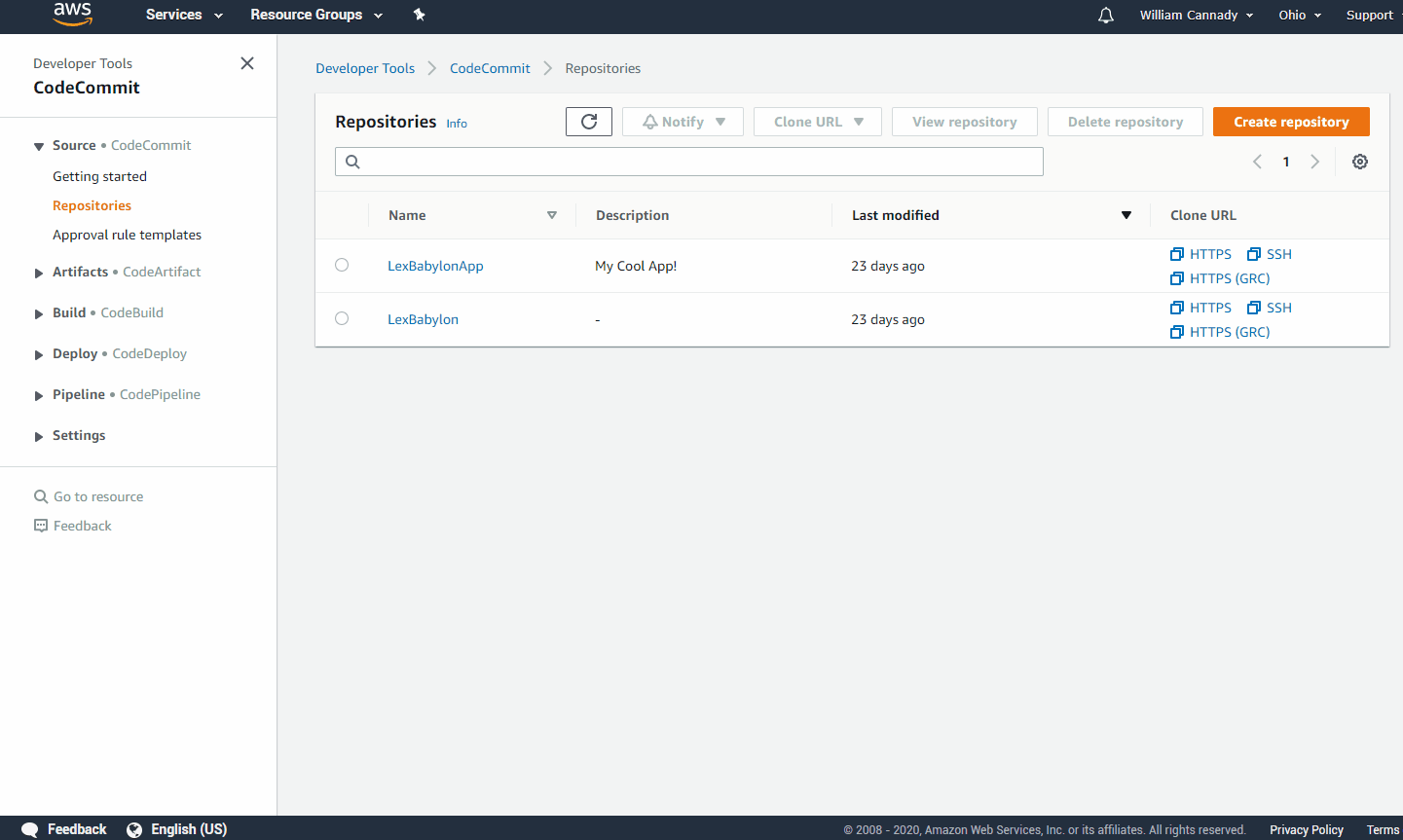Go to next page of repositories
Image resolution: width=1403 pixels, height=840 pixels.
pyautogui.click(x=1314, y=162)
